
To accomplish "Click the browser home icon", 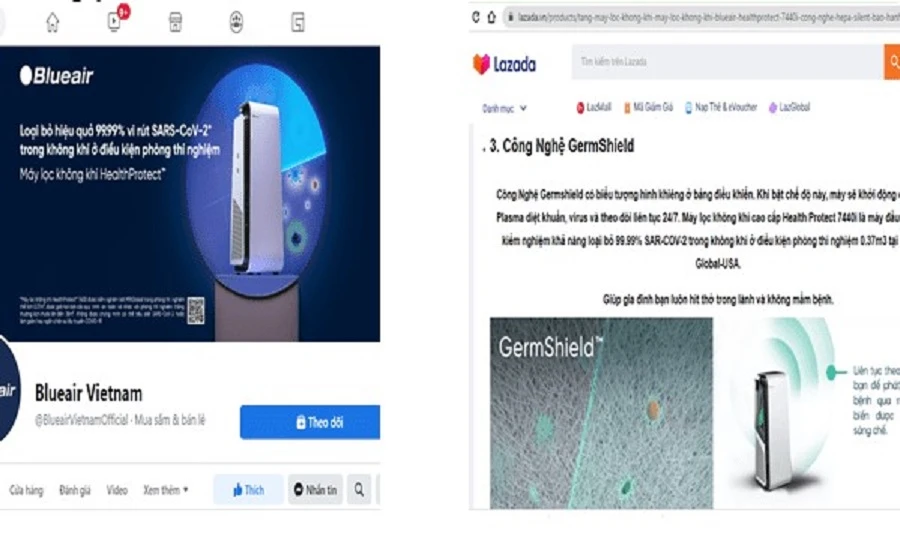I will pyautogui.click(x=491, y=17).
